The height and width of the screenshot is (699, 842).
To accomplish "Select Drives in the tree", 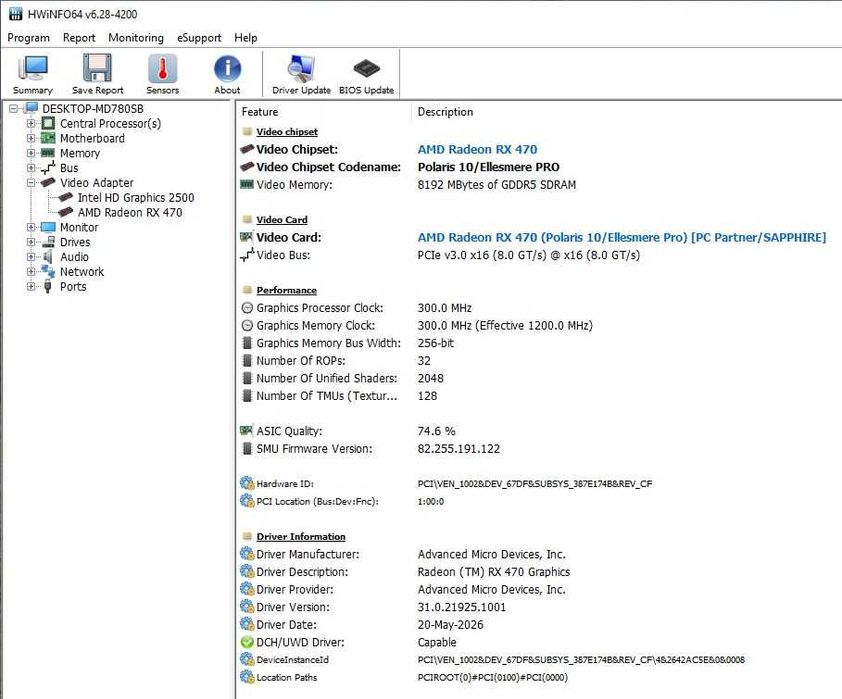I will pos(75,242).
